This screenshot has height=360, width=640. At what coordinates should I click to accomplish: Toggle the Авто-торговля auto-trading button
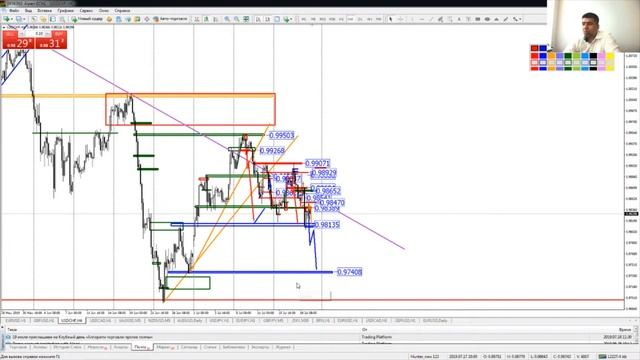(x=171, y=19)
